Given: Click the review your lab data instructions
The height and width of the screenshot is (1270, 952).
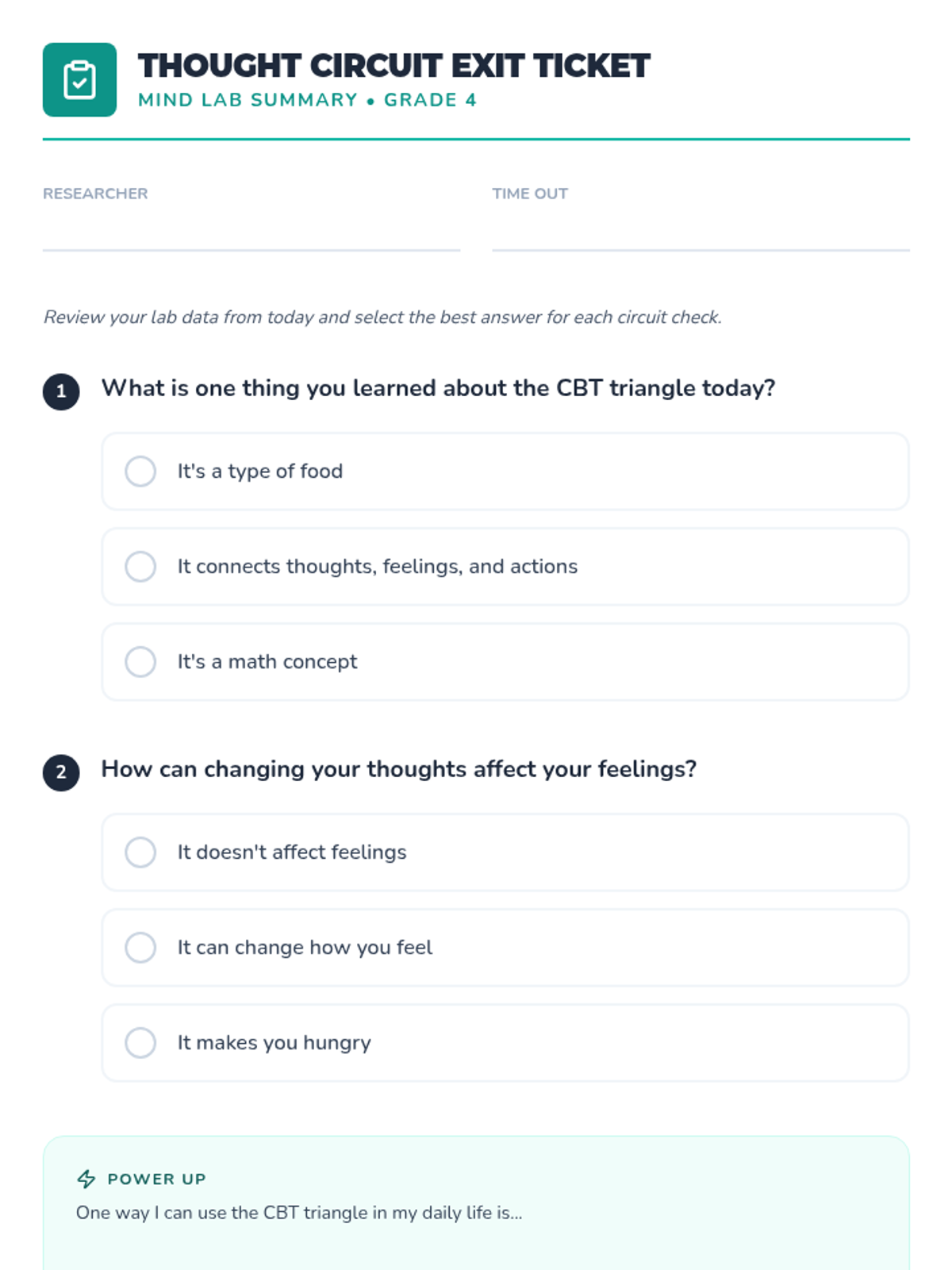Looking at the screenshot, I should (x=382, y=317).
